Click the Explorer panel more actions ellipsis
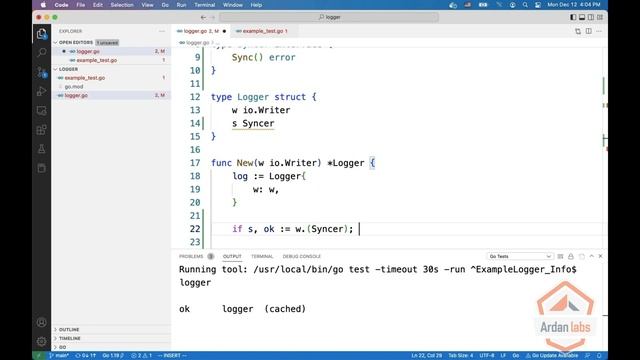640x360 pixels. click(162, 31)
